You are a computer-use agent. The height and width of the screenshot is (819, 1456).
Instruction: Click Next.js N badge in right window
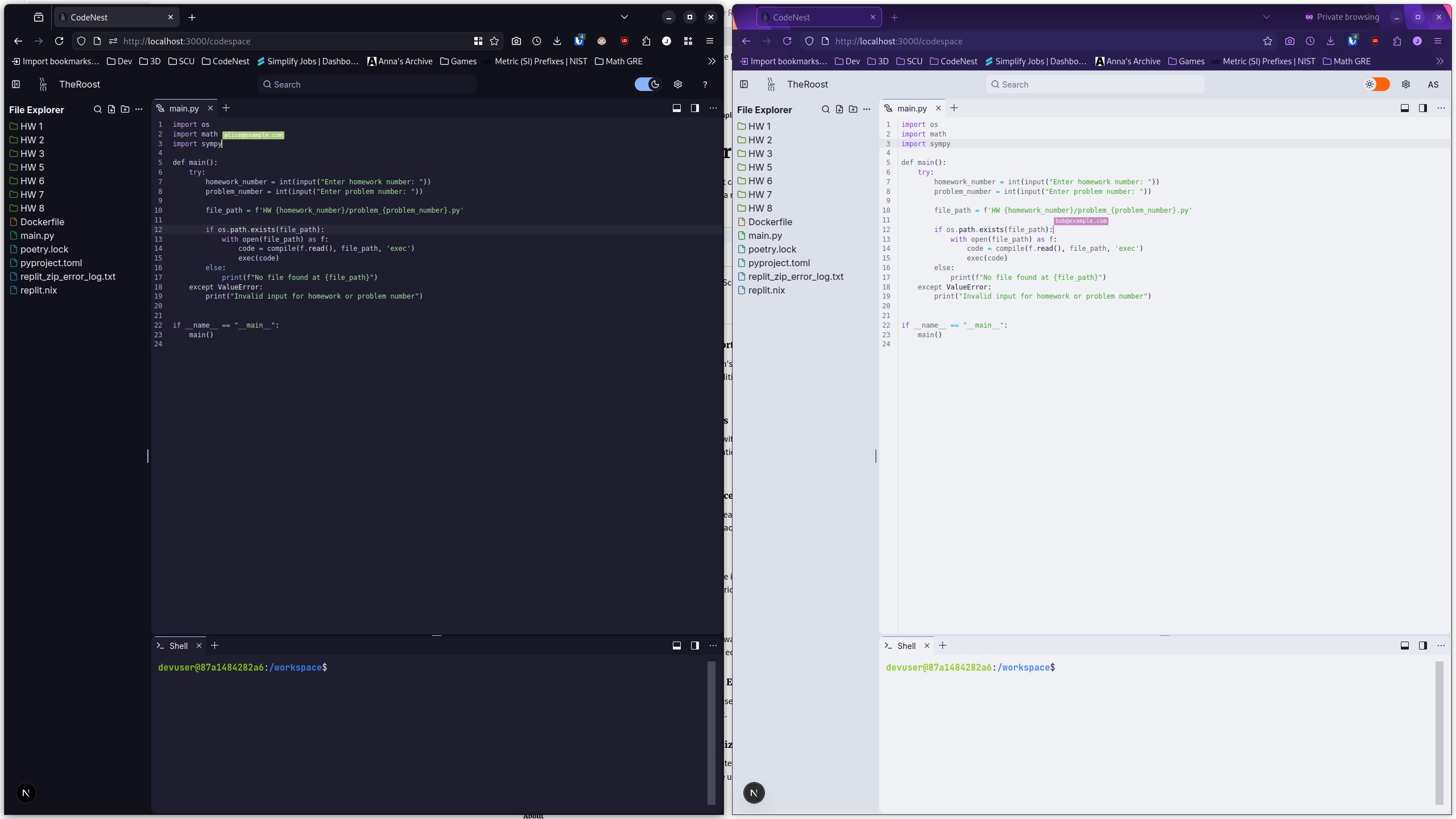754,793
